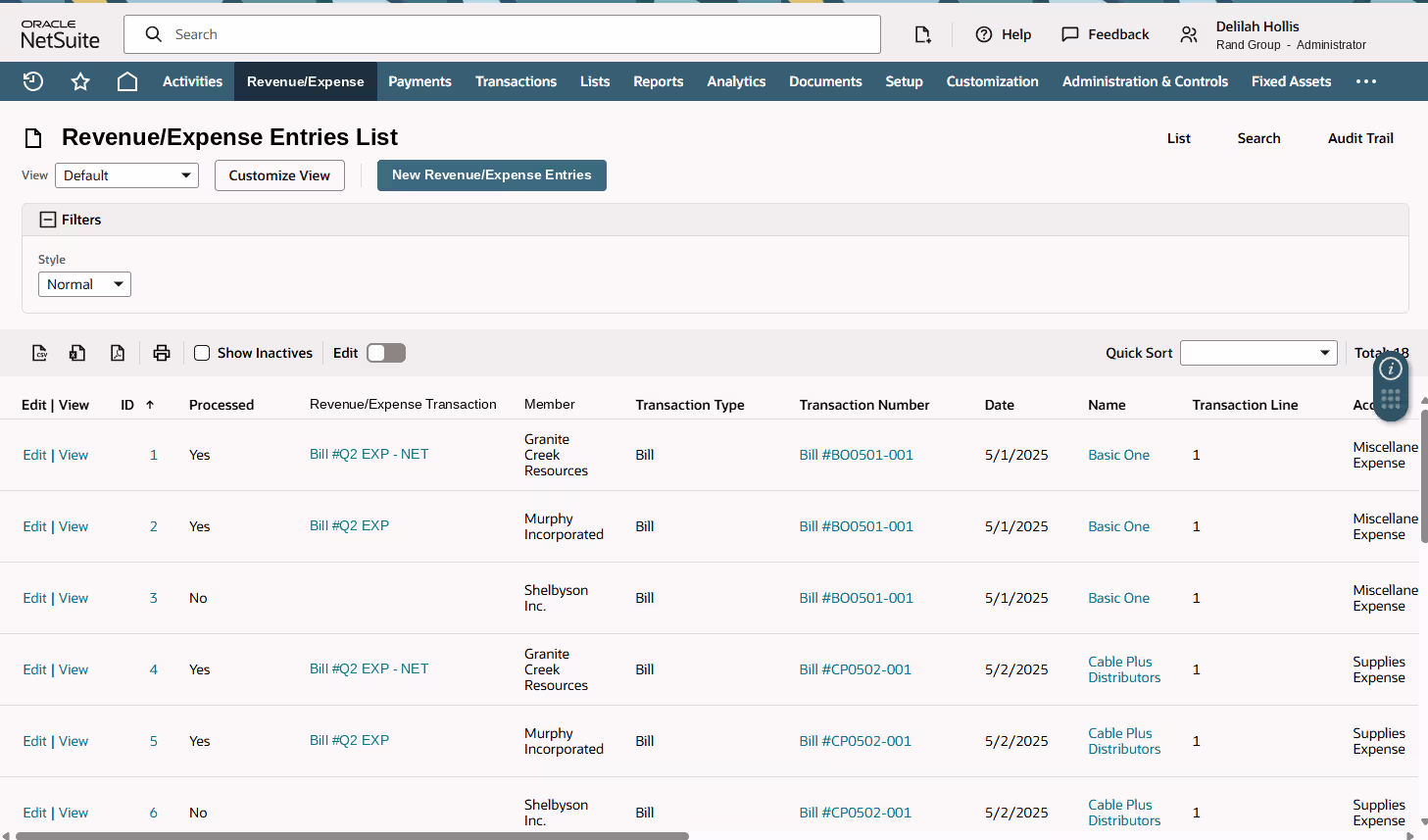Collapse the Filters section

click(x=48, y=220)
